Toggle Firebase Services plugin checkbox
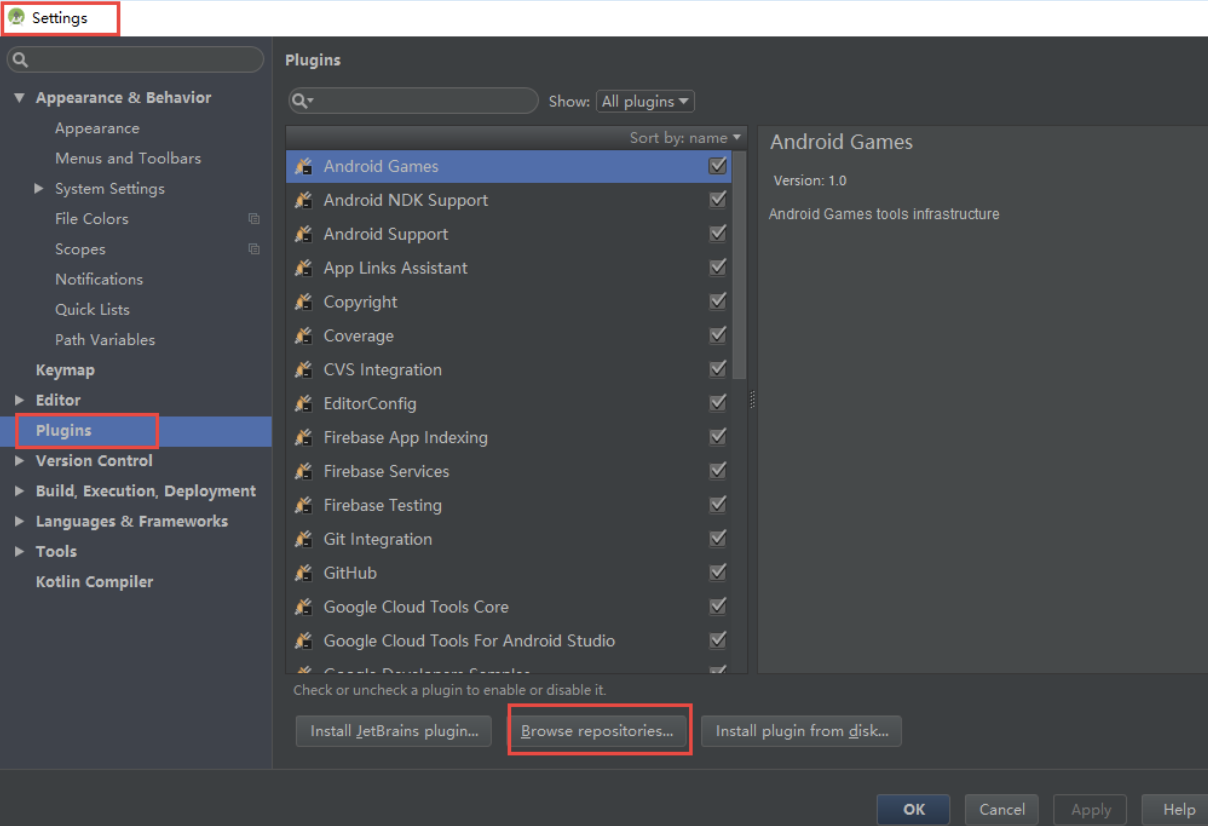Screen dimensions: 1208x826 [x=717, y=471]
